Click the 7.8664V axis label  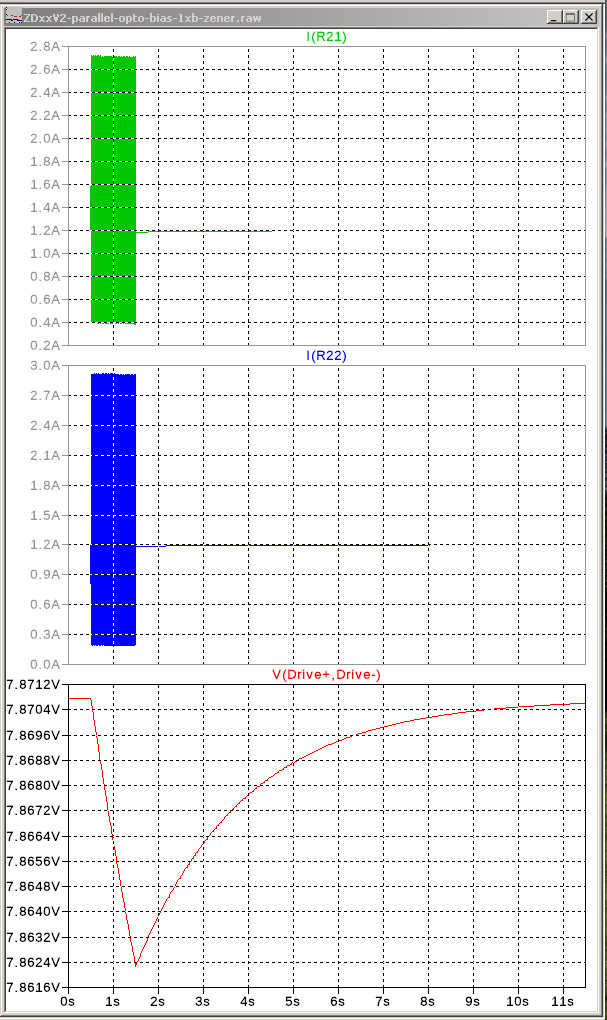pyautogui.click(x=33, y=836)
